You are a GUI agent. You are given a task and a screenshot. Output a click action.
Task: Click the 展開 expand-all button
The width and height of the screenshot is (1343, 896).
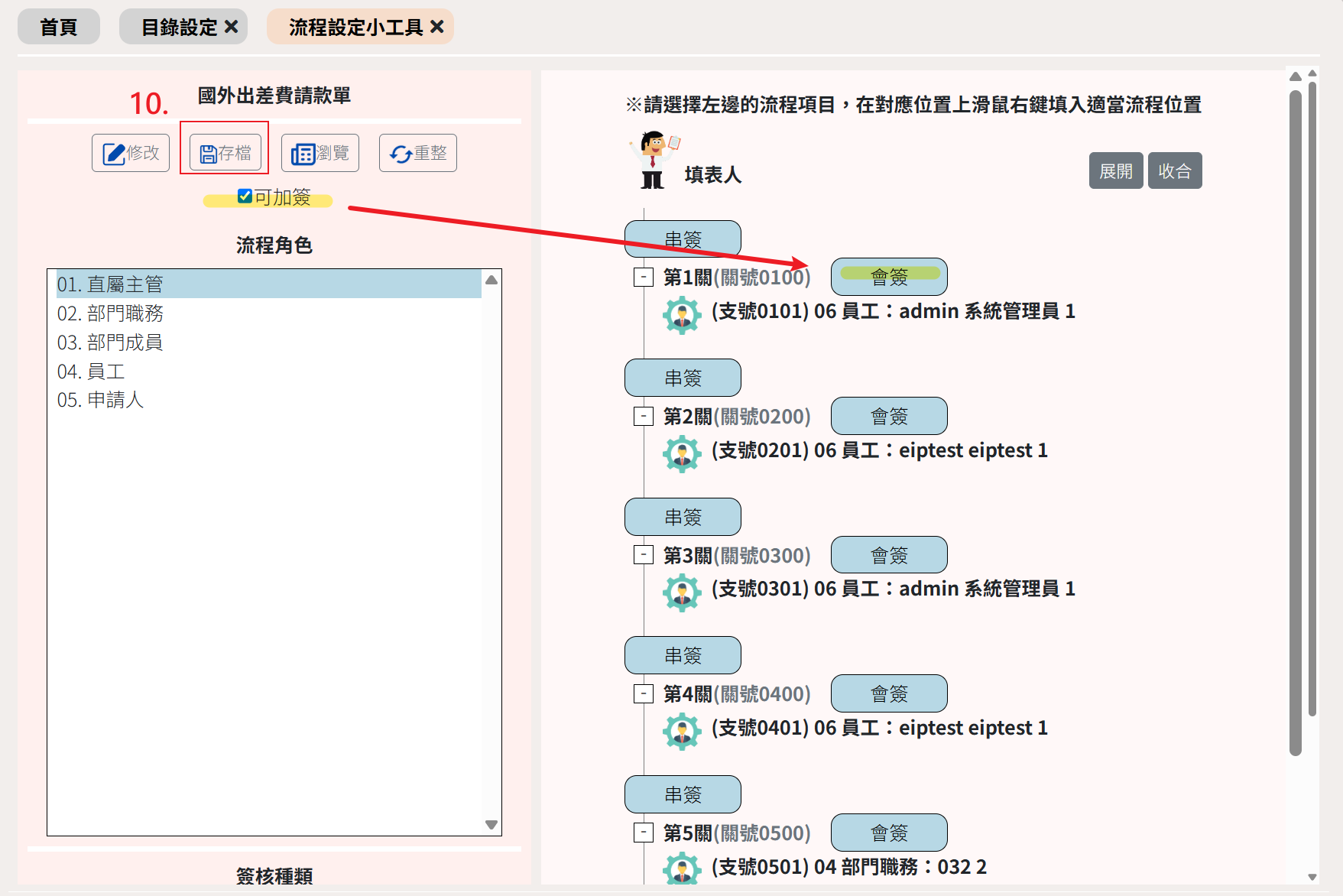coord(1115,170)
